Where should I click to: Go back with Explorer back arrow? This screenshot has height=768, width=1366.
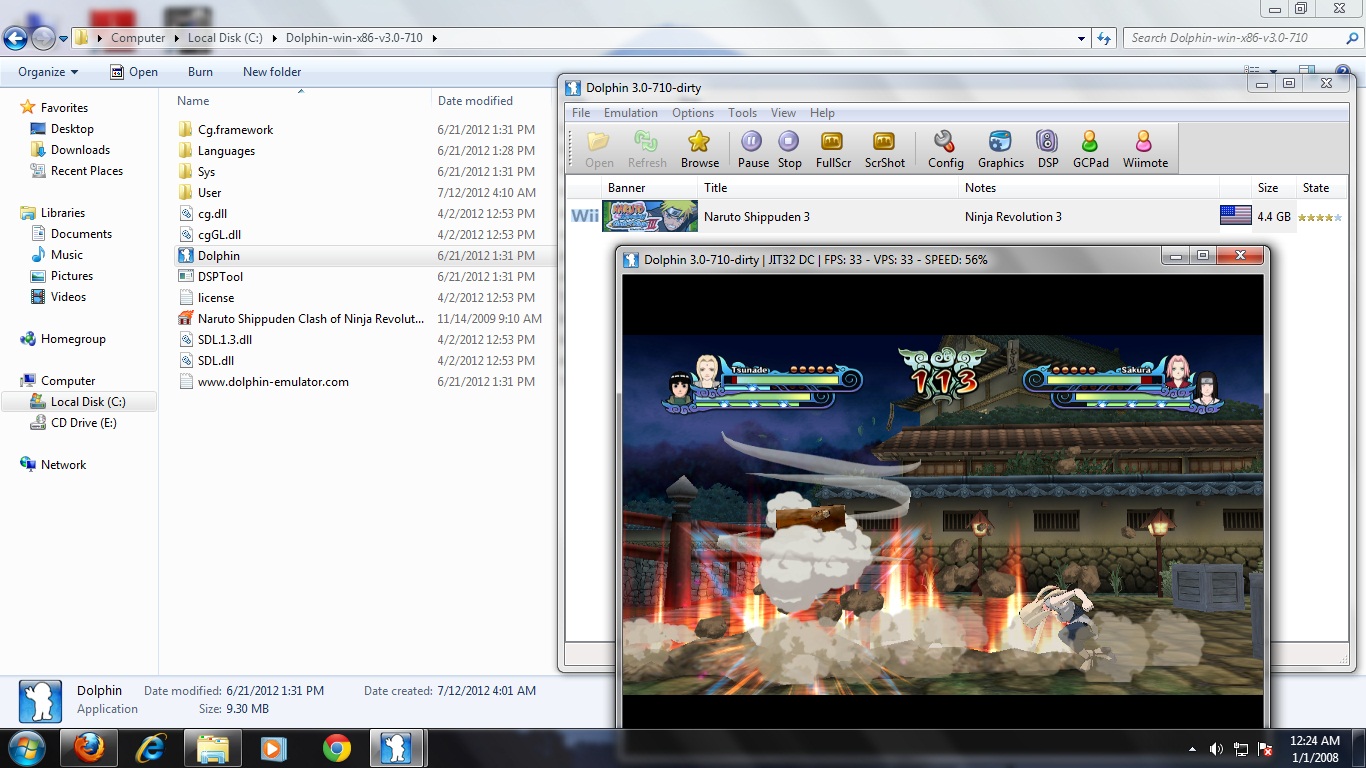[15, 39]
